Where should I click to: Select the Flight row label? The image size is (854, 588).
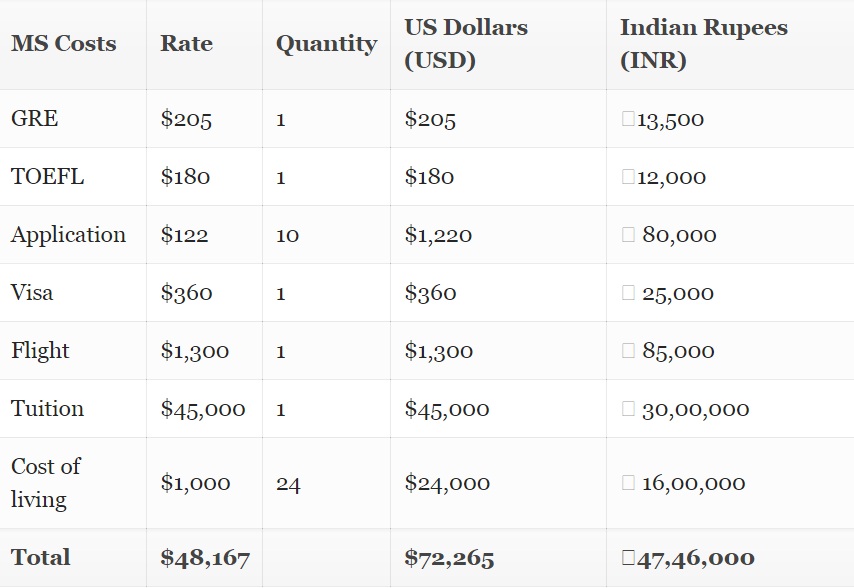[x=40, y=351]
